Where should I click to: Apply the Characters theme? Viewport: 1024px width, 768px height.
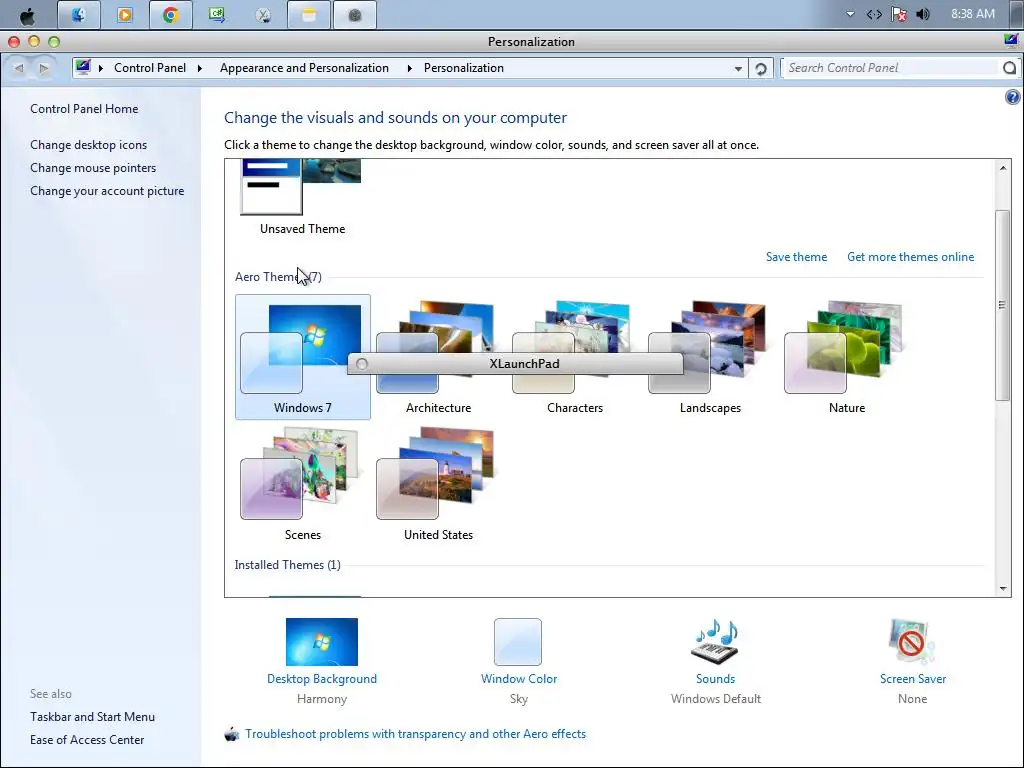point(575,357)
